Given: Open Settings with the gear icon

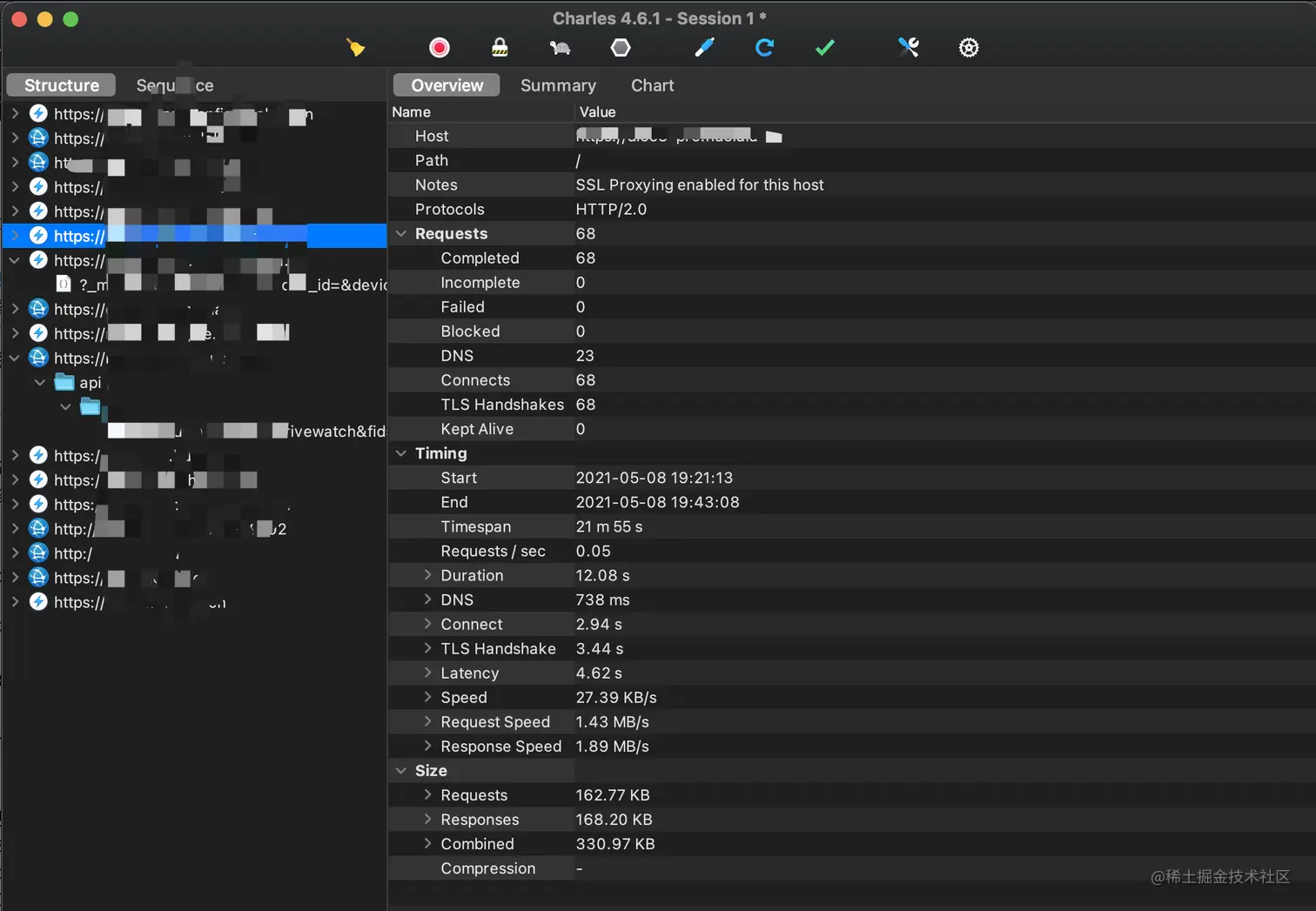Looking at the screenshot, I should (x=969, y=47).
